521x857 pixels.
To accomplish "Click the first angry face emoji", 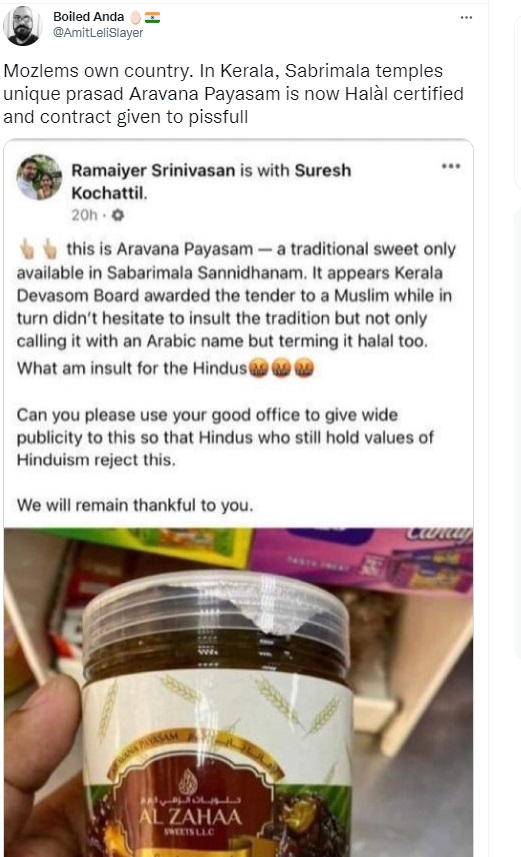I will (x=259, y=368).
